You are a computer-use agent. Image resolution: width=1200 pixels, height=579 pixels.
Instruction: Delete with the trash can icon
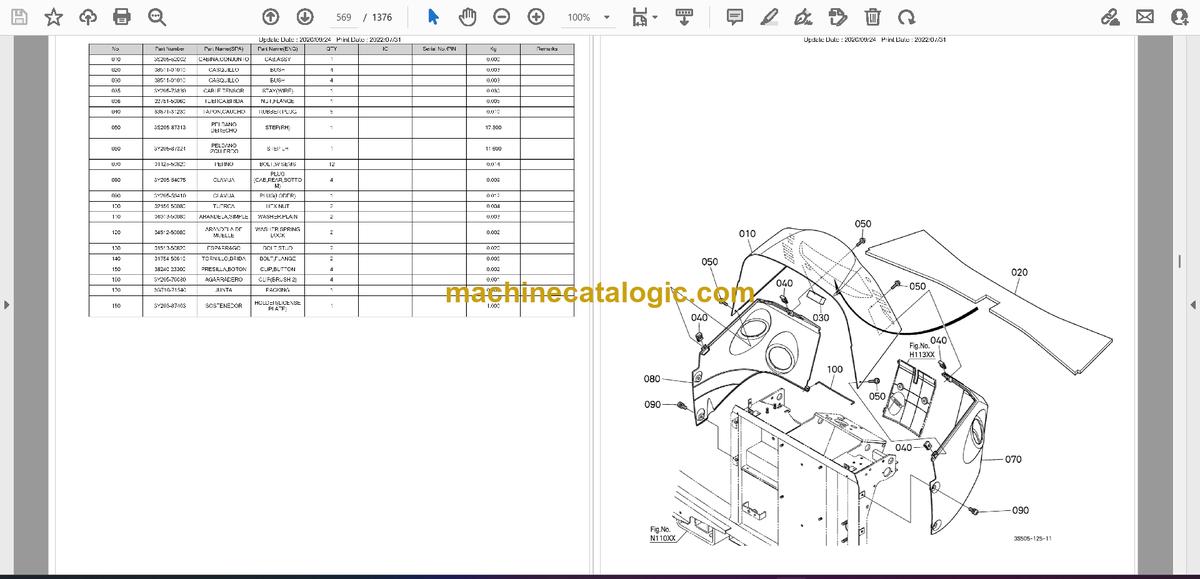[x=873, y=17]
